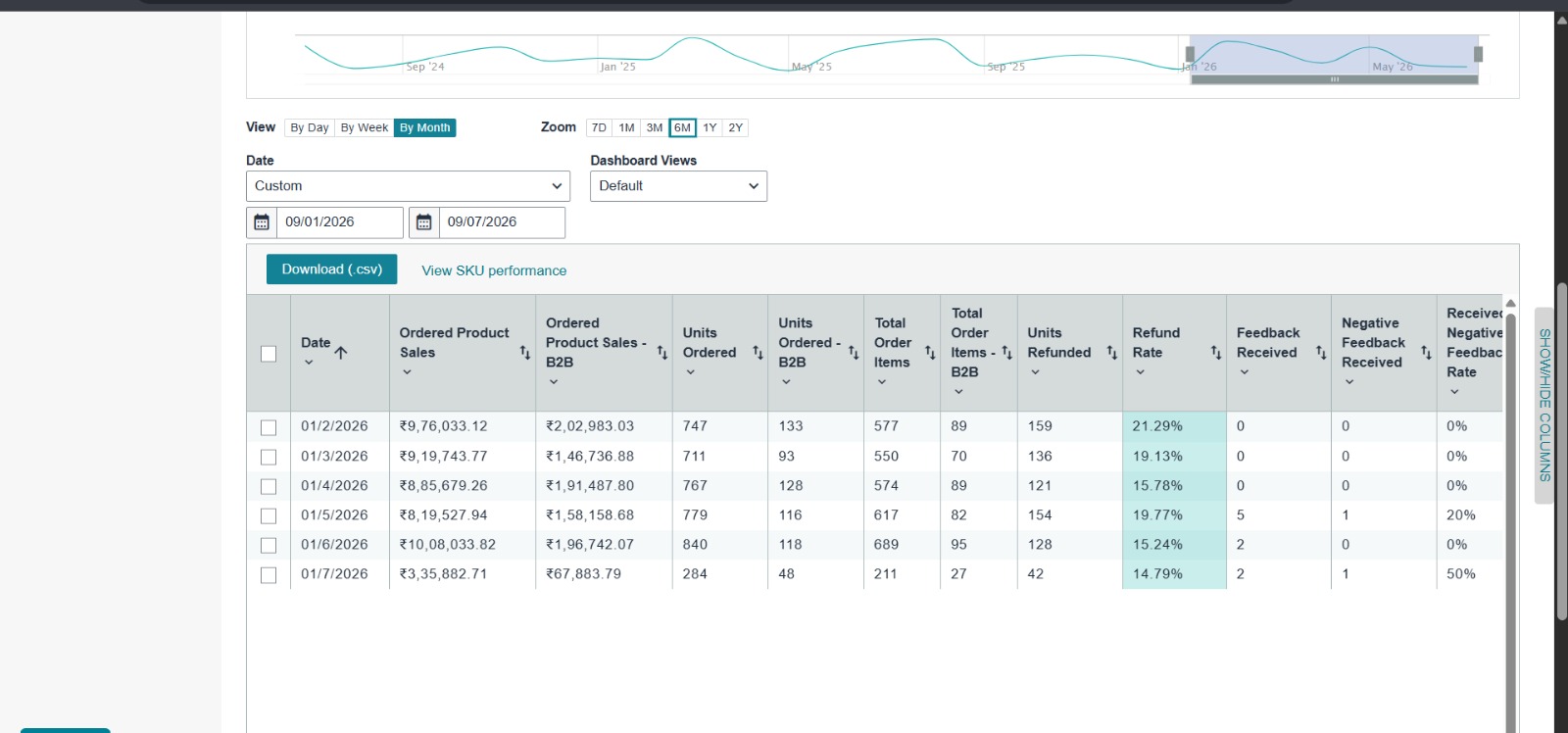The image size is (1568, 733).
Task: Switch view to By Day
Action: coord(310,128)
